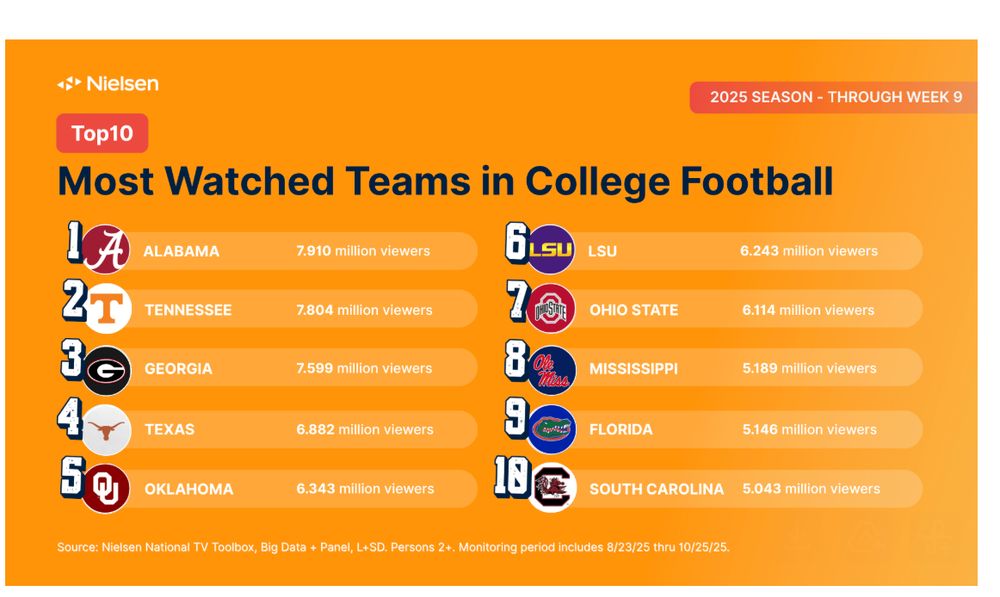The width and height of the screenshot is (1000, 597).
Task: Click the rank number 10 numeral
Action: tap(511, 481)
